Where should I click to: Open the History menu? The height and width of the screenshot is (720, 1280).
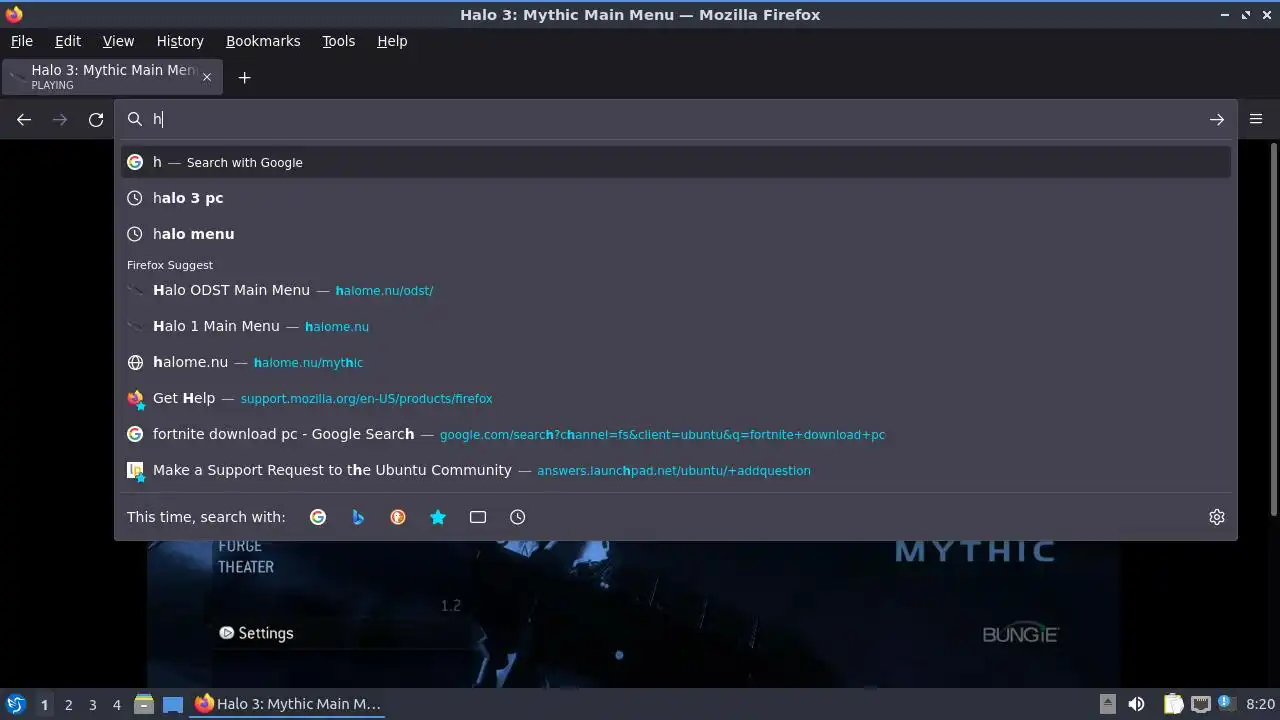pos(180,41)
